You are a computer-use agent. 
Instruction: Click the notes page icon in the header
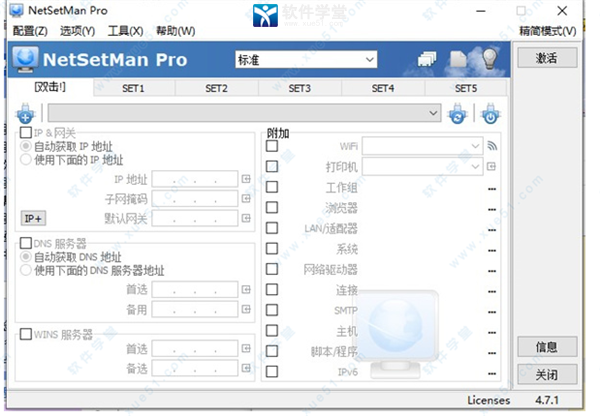[x=460, y=60]
